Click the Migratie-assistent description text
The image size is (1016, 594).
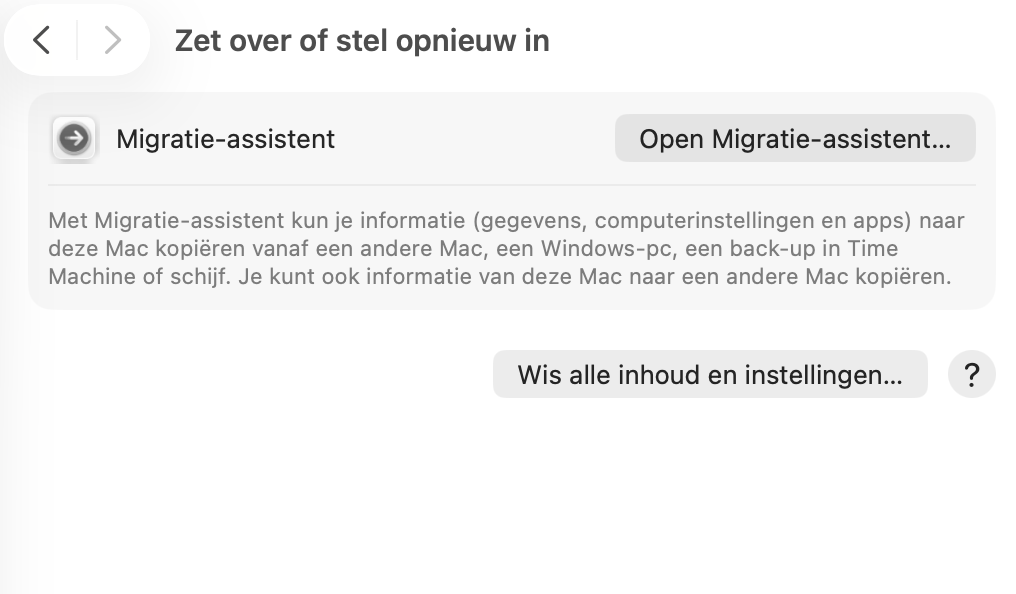pos(507,248)
